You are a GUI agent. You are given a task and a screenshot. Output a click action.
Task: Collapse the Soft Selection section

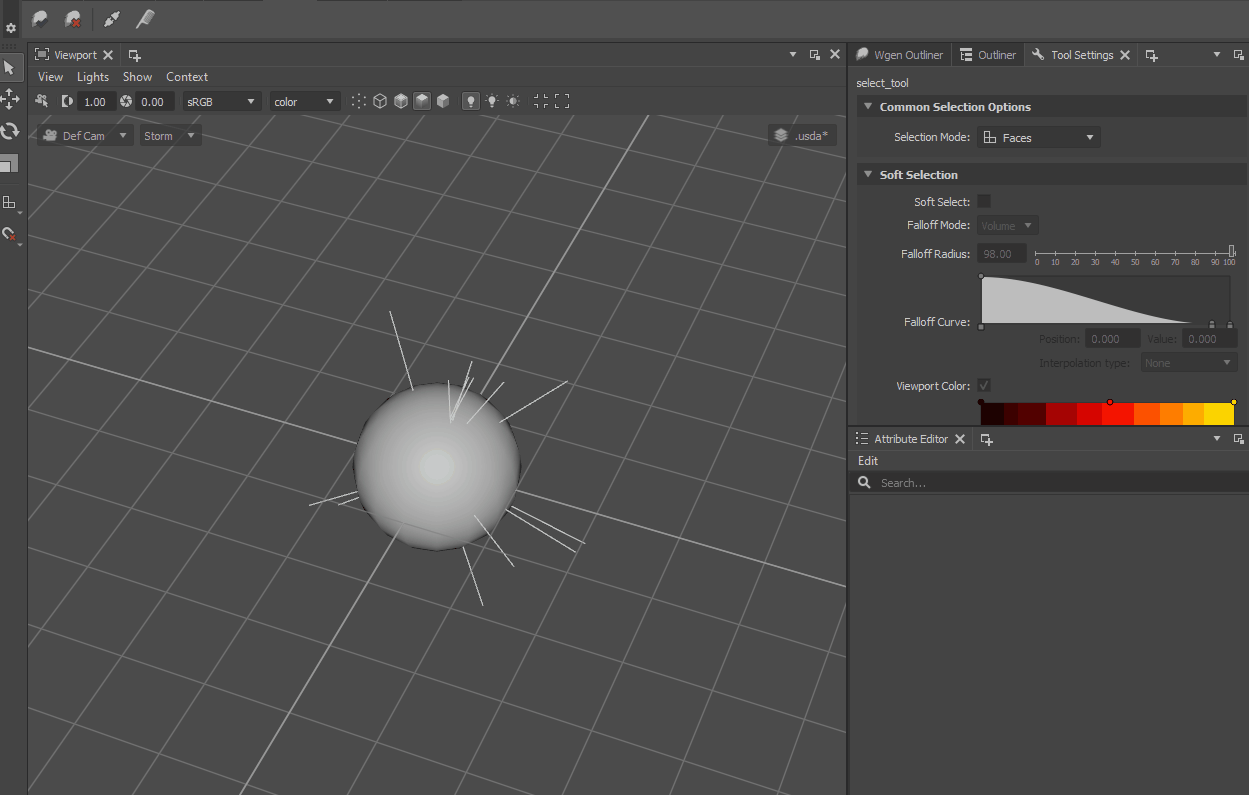tap(868, 174)
